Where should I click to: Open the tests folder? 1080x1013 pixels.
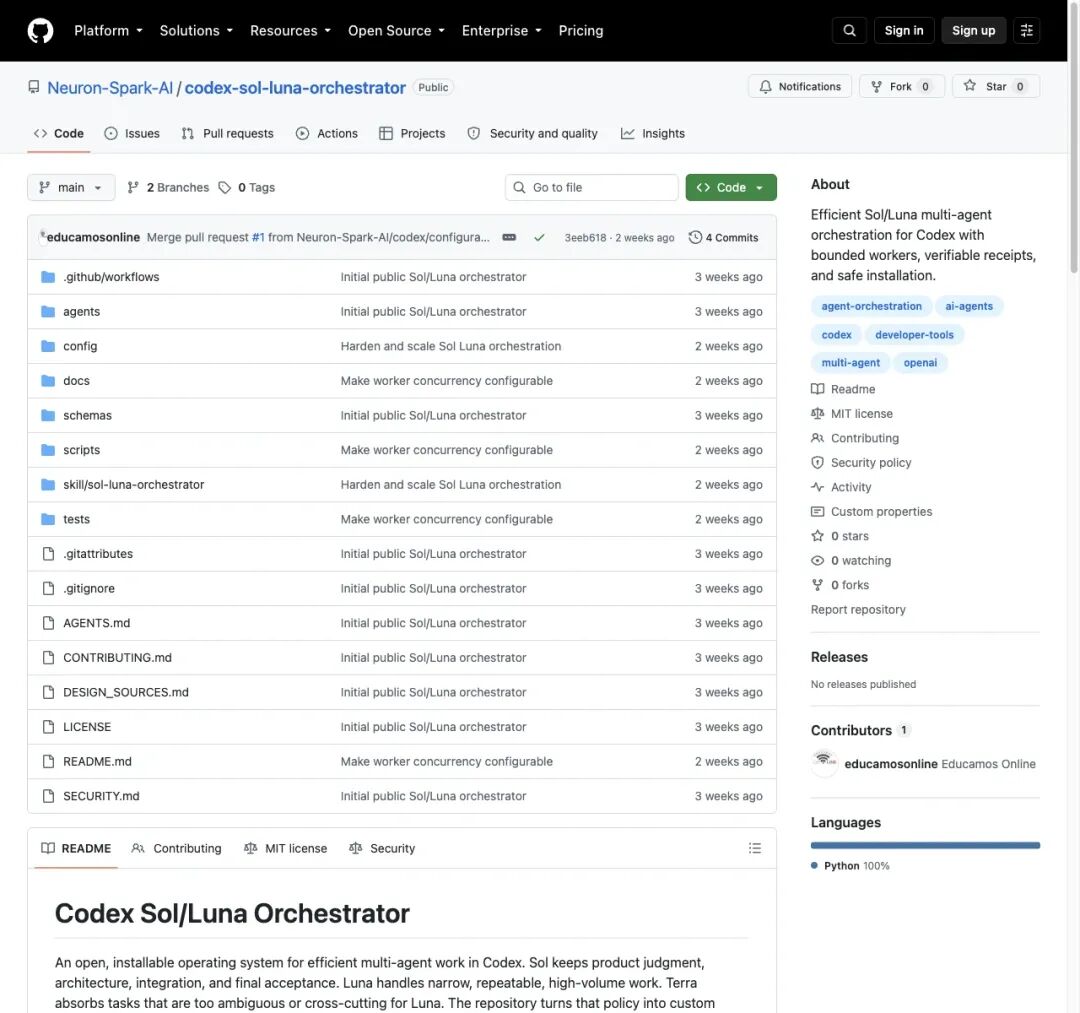click(x=76, y=519)
